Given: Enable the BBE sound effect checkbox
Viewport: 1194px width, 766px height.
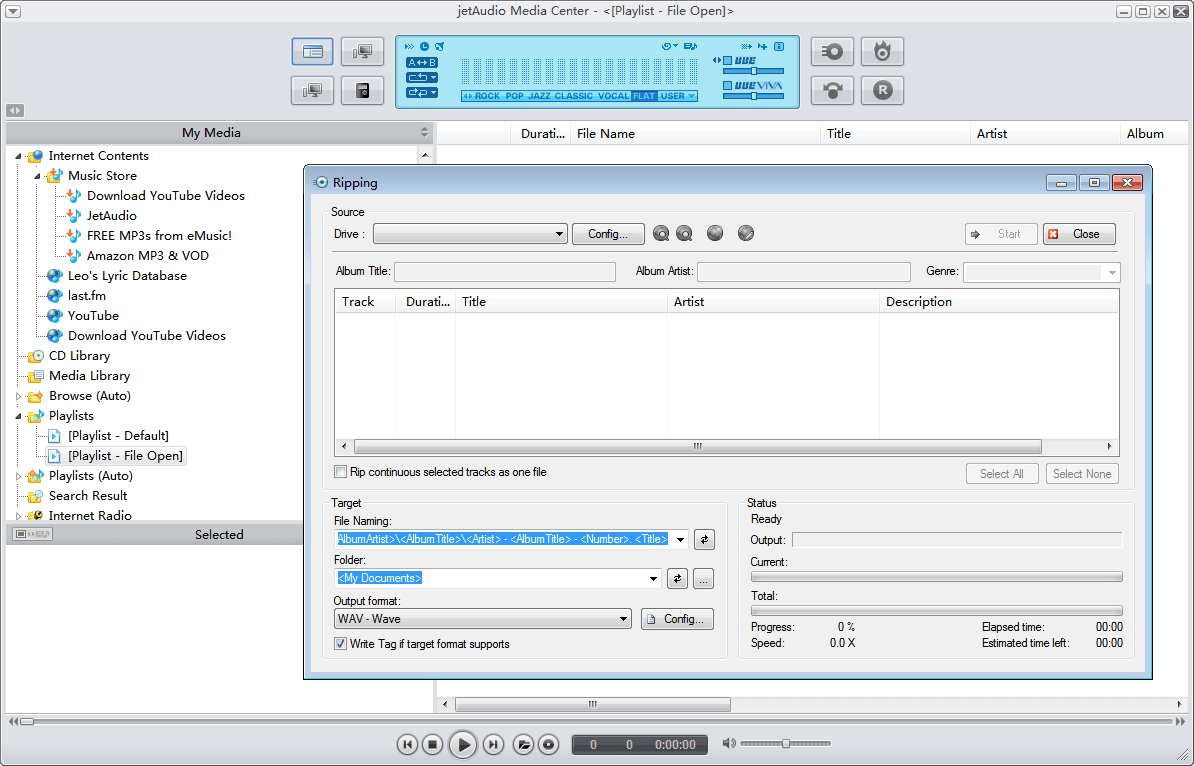Looking at the screenshot, I should 727,61.
